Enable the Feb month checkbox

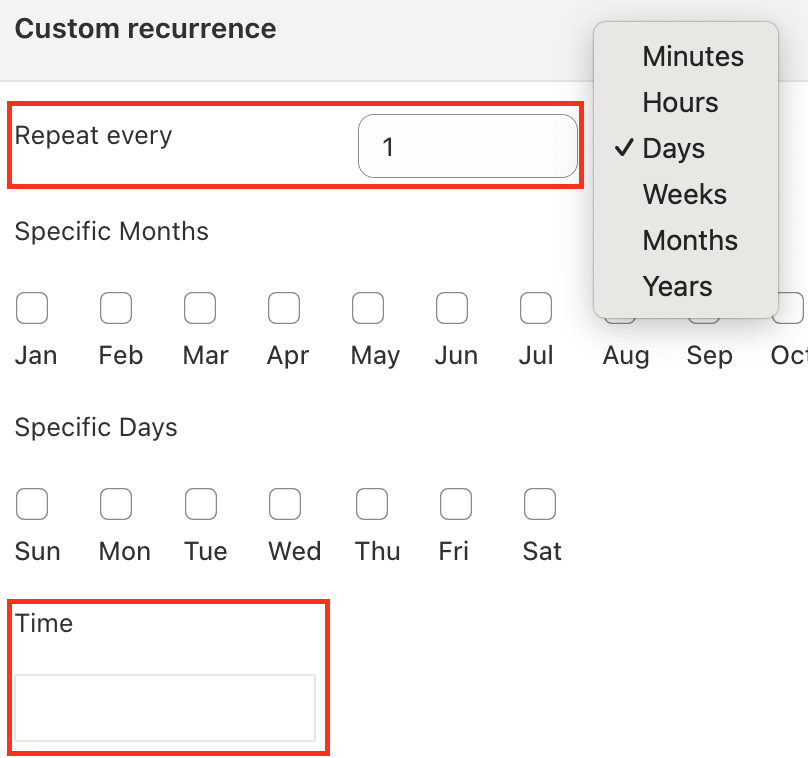coord(116,309)
